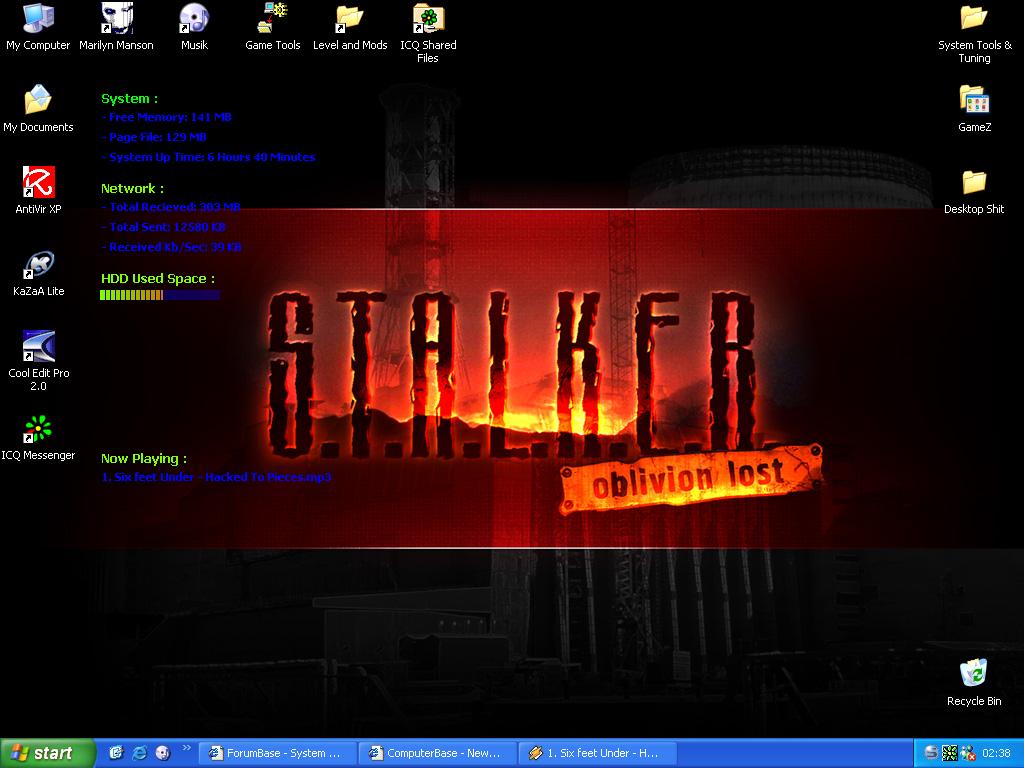1024x768 pixels.
Task: Click the Now Playing : heading
Action: [144, 458]
